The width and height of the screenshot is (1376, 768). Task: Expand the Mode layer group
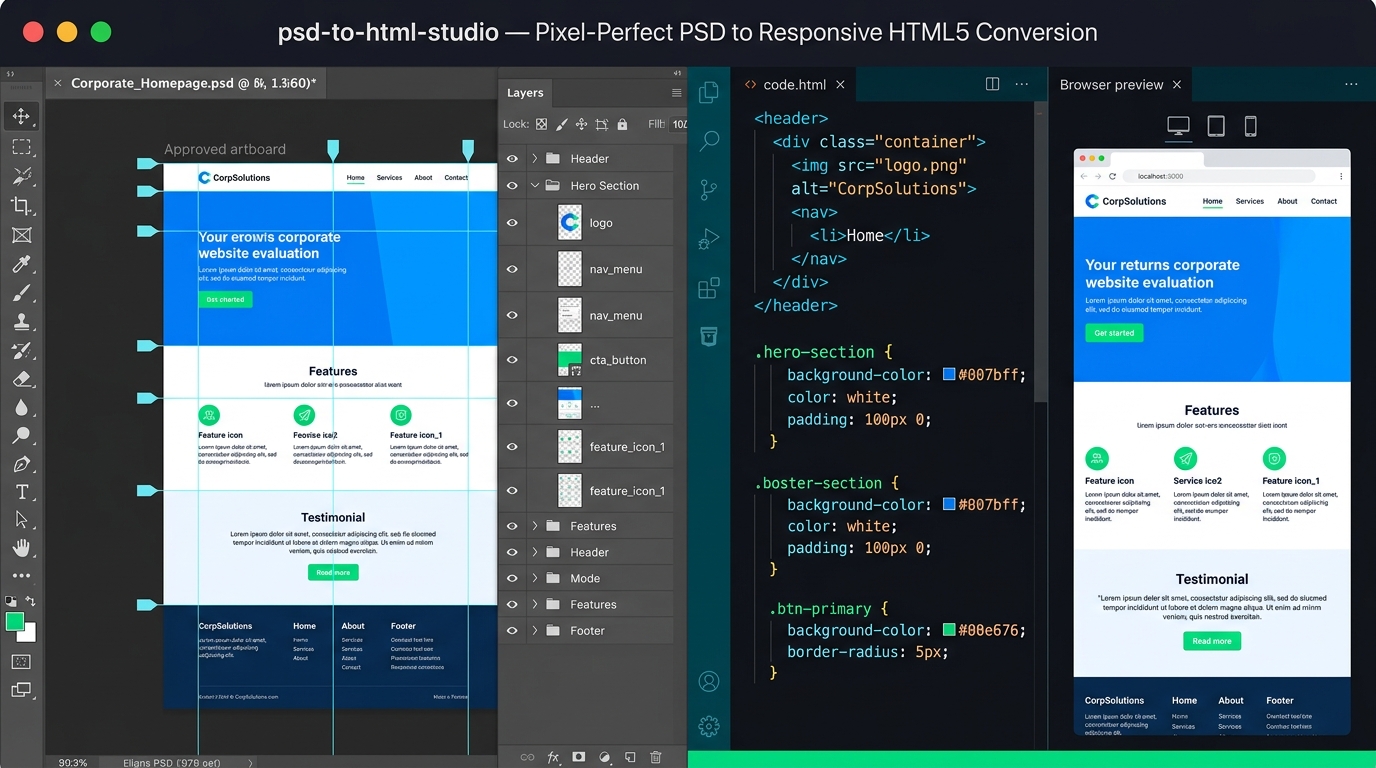point(535,578)
